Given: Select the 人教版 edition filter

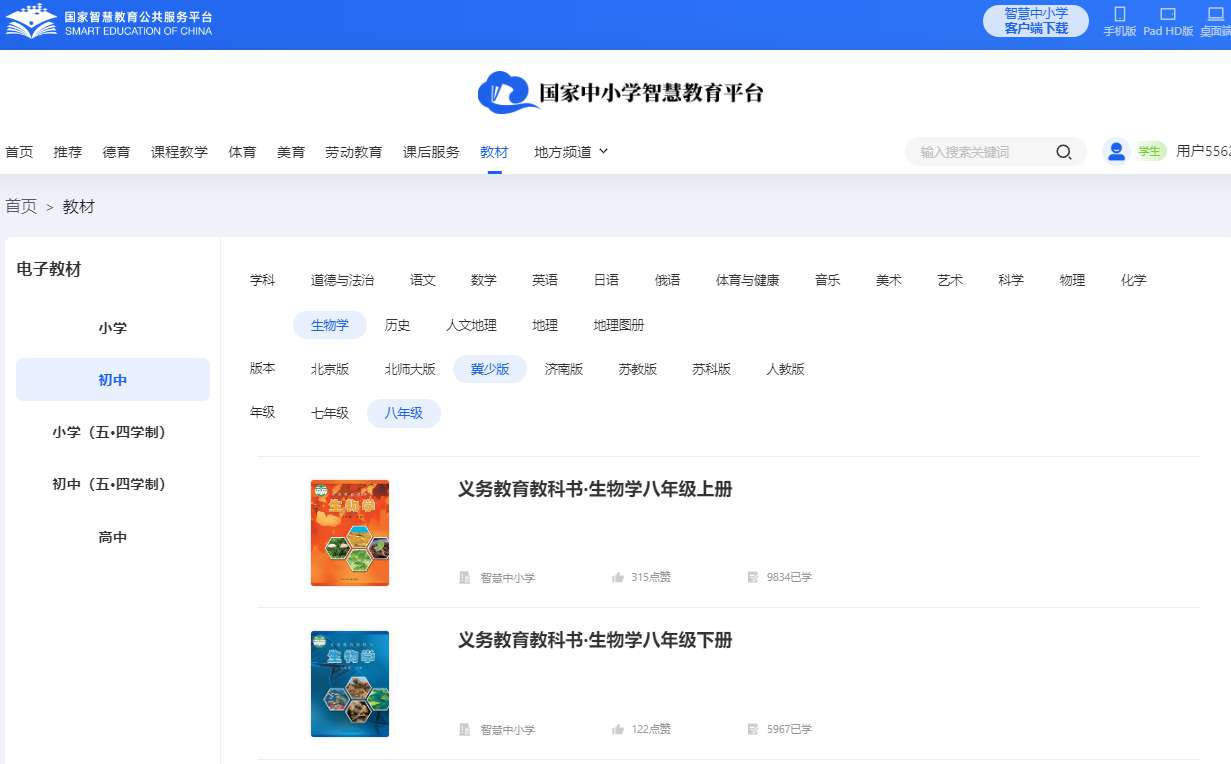Looking at the screenshot, I should pos(785,369).
